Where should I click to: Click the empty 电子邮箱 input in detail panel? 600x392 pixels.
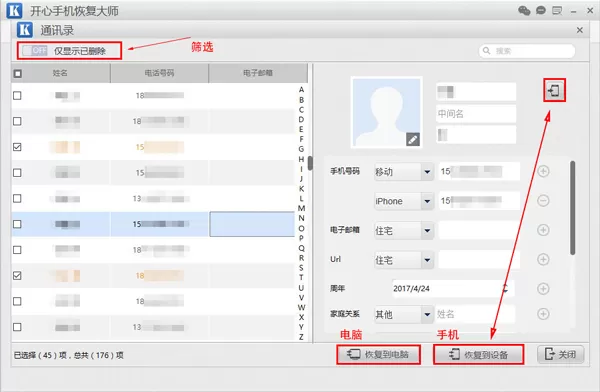point(479,230)
